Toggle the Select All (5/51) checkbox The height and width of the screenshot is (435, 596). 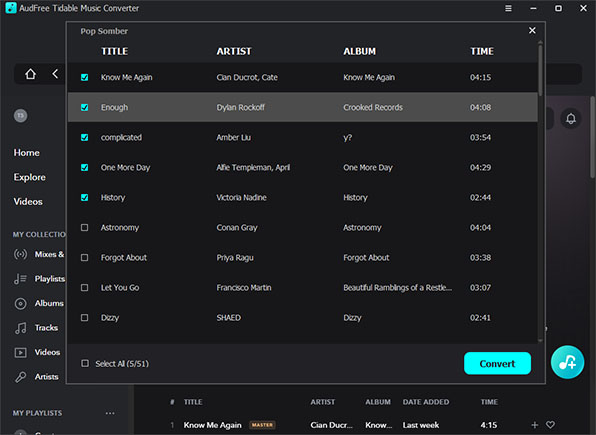(85, 364)
